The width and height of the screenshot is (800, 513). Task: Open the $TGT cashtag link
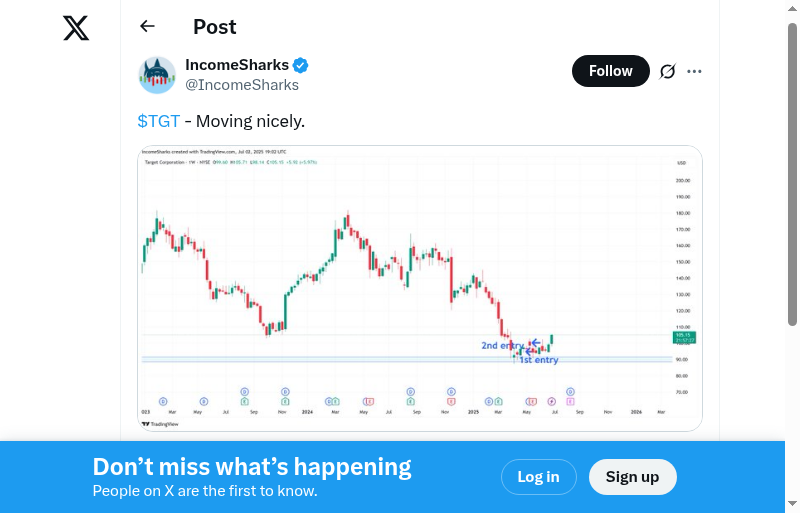tap(159, 121)
